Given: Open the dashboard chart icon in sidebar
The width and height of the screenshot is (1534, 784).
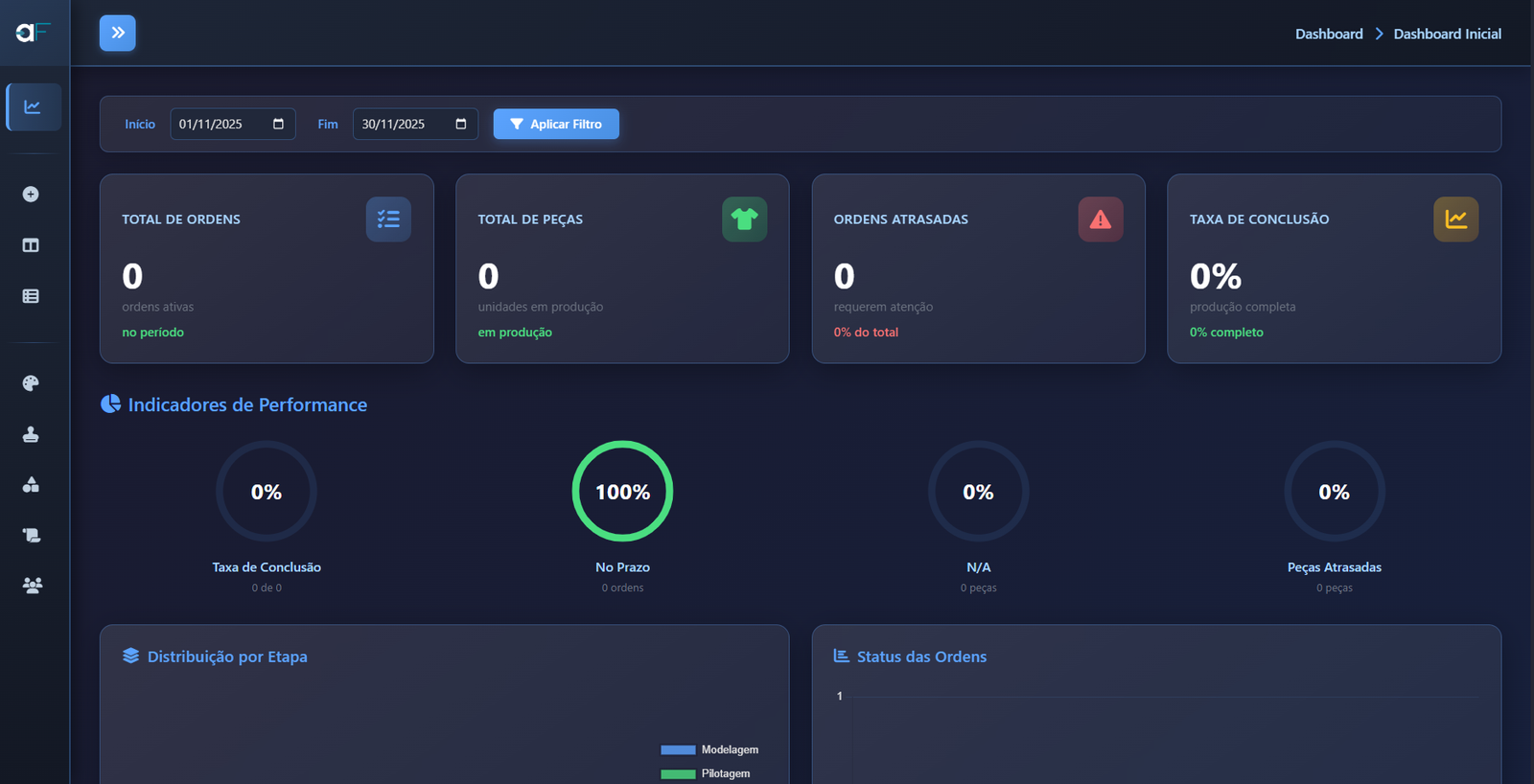Looking at the screenshot, I should [x=33, y=106].
